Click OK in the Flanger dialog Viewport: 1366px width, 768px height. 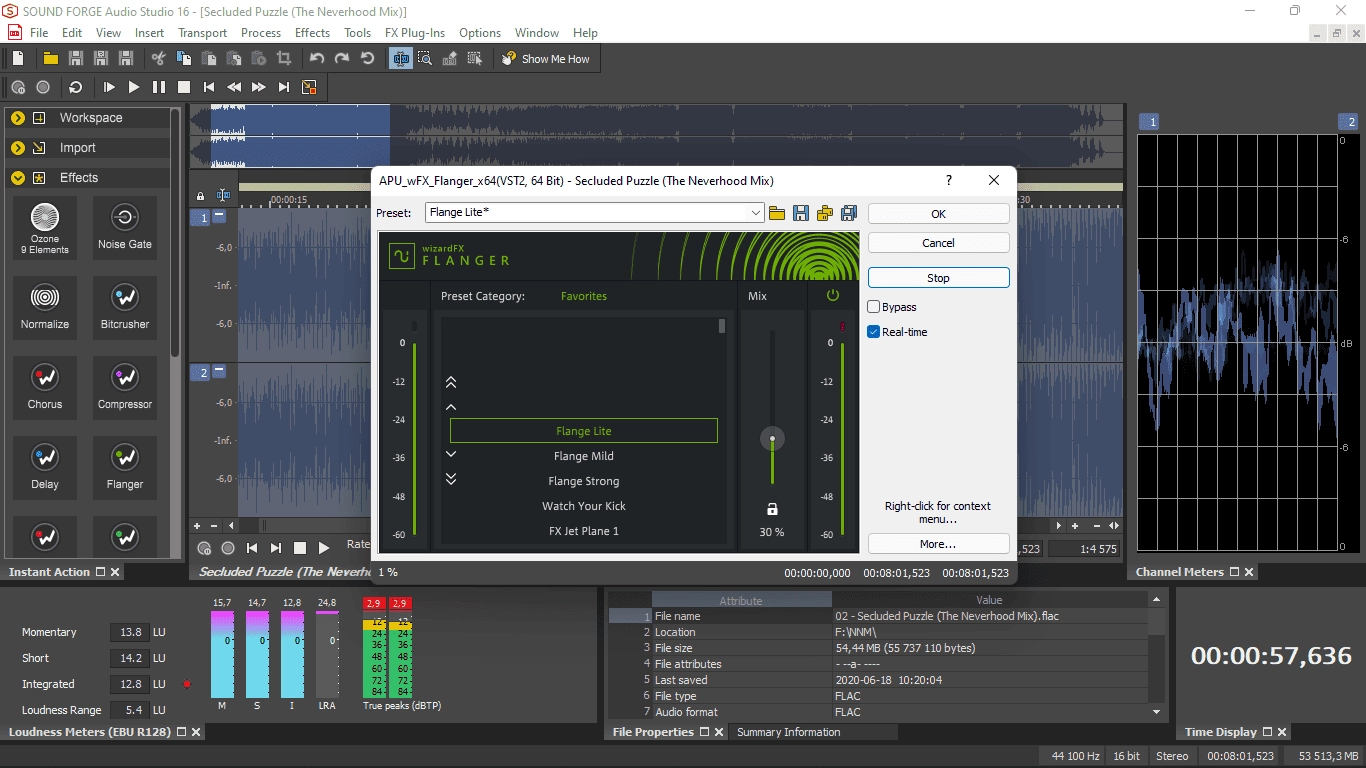[938, 214]
